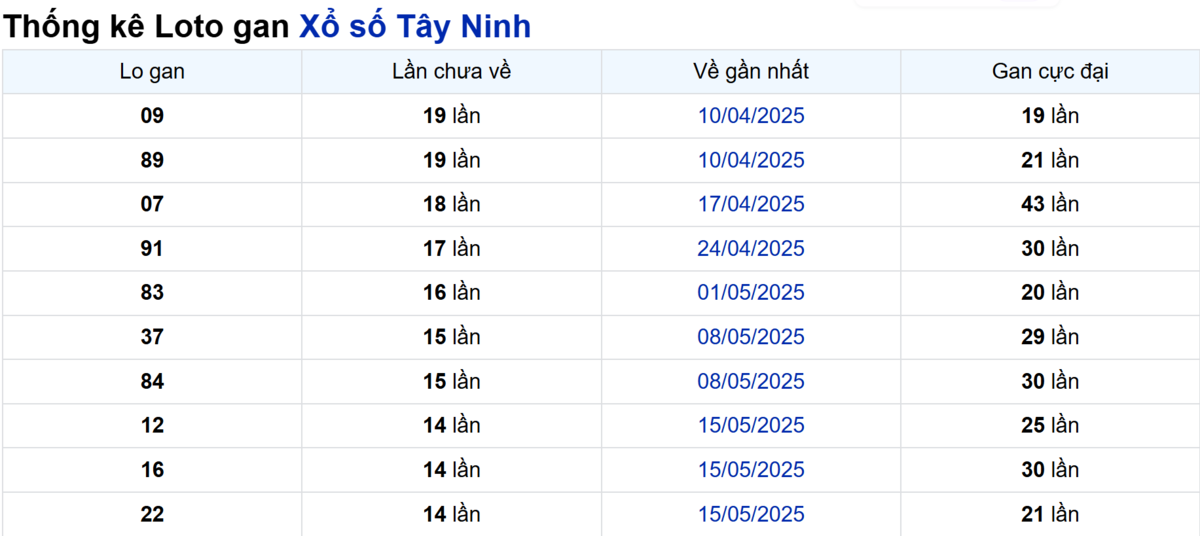This screenshot has width=1200, height=536.
Task: Click the Lần chưa về column header
Action: click(x=451, y=72)
